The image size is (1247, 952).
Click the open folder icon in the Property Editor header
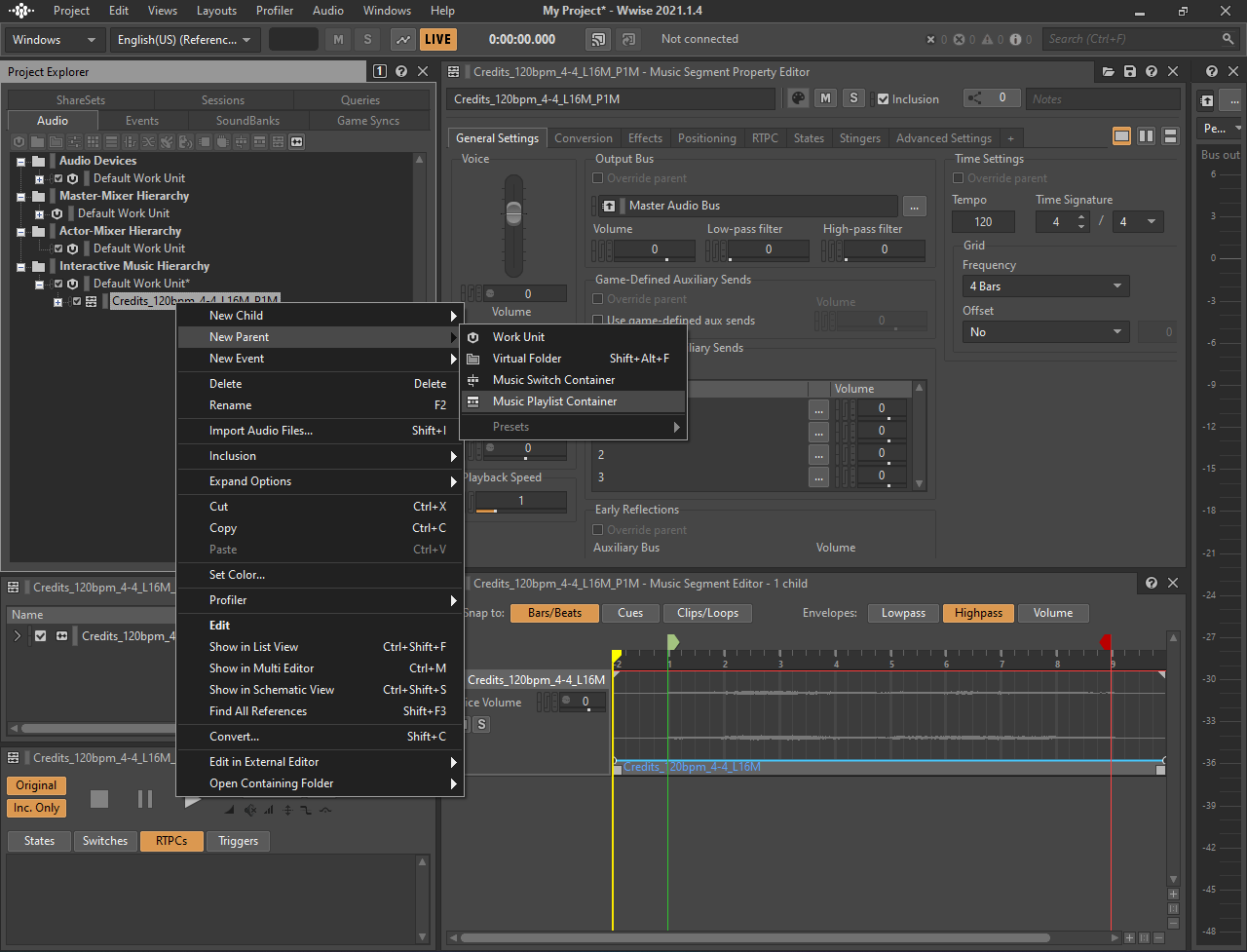pos(1108,72)
